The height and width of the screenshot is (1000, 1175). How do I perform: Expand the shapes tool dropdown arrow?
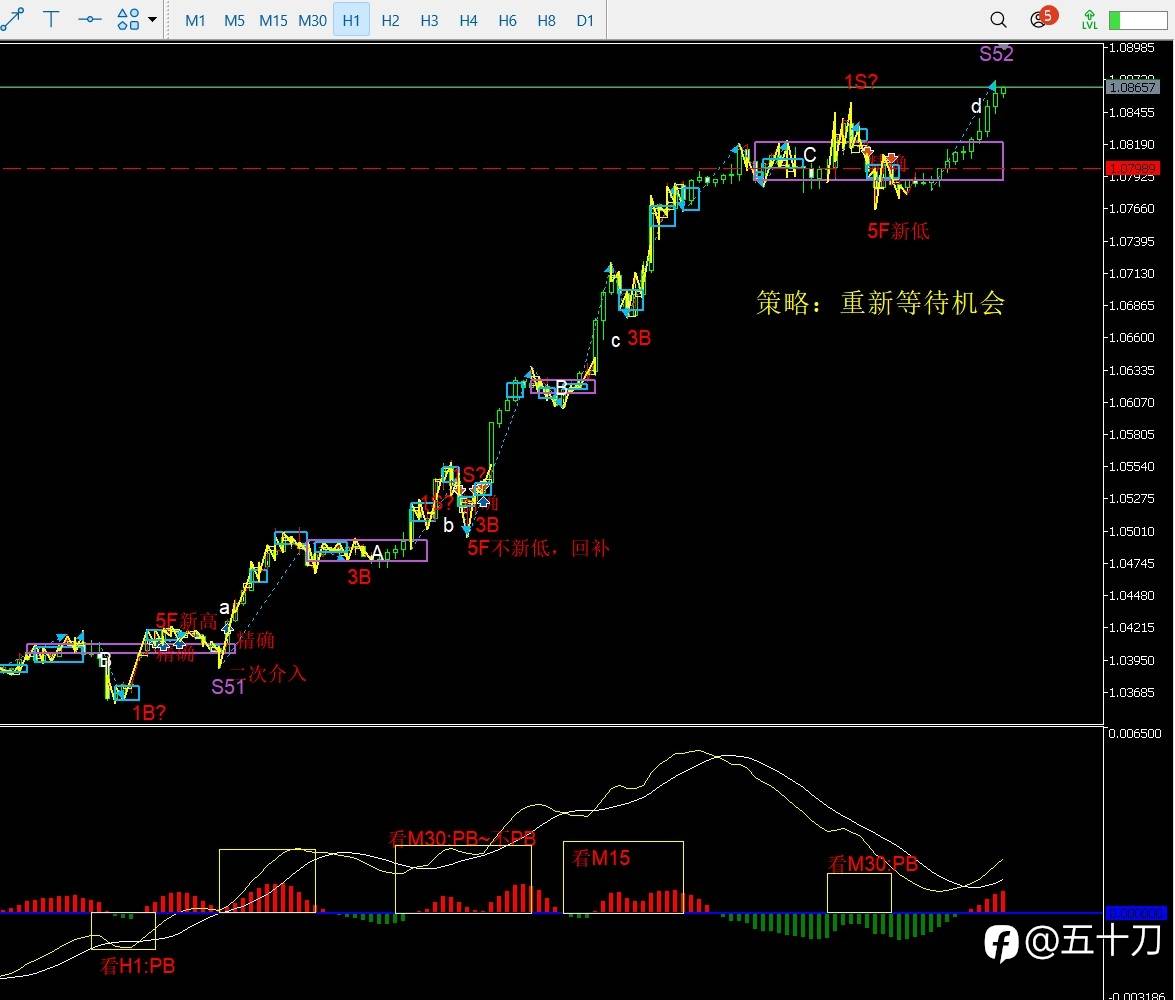click(152, 19)
